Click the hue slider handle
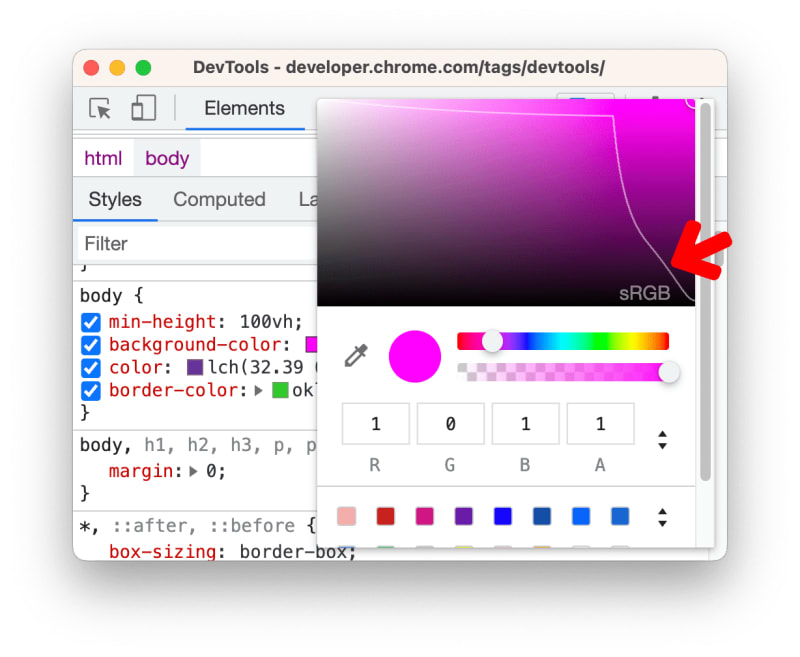Screen dimensions: 800x657 point(492,341)
